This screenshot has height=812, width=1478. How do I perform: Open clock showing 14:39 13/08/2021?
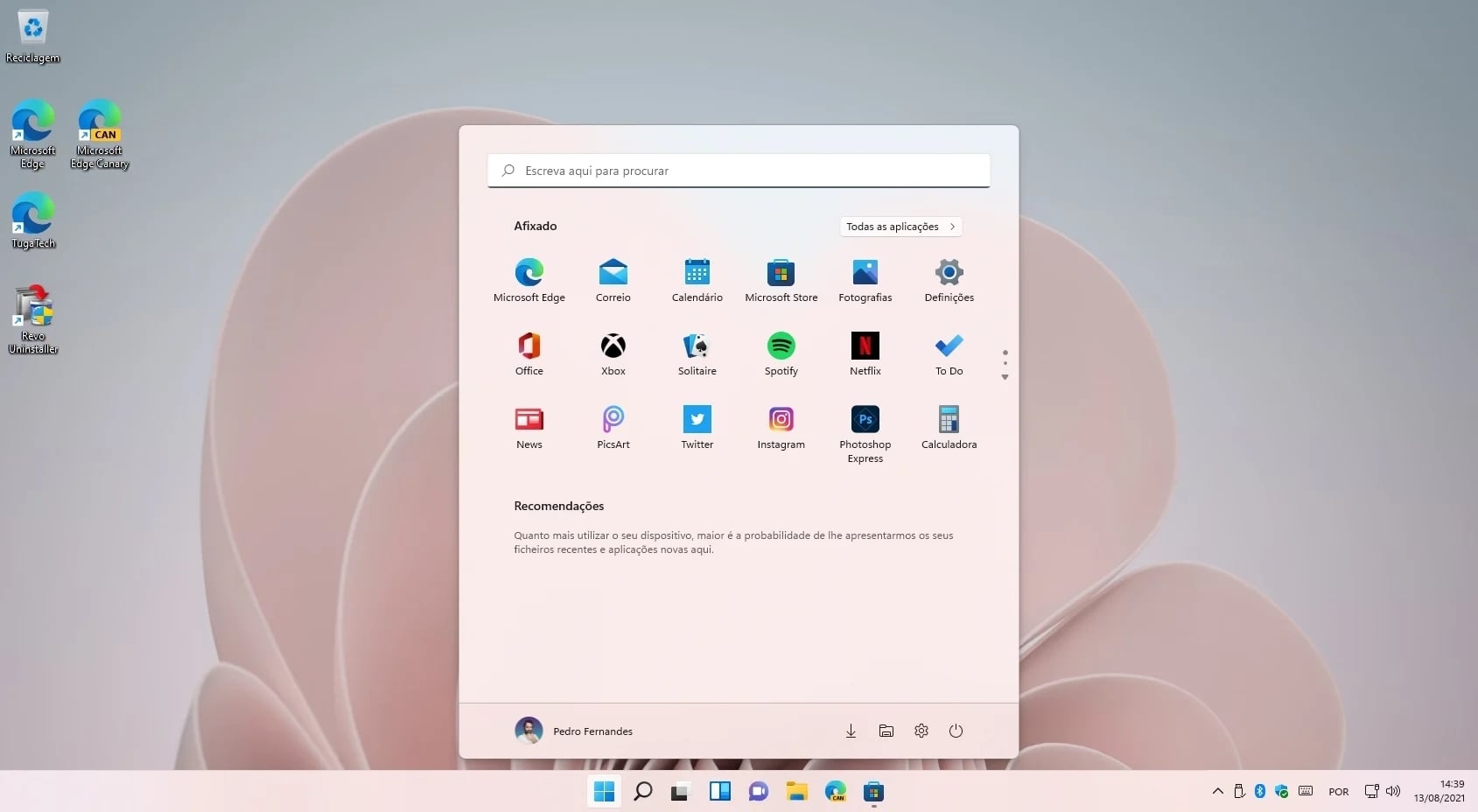[x=1439, y=791]
